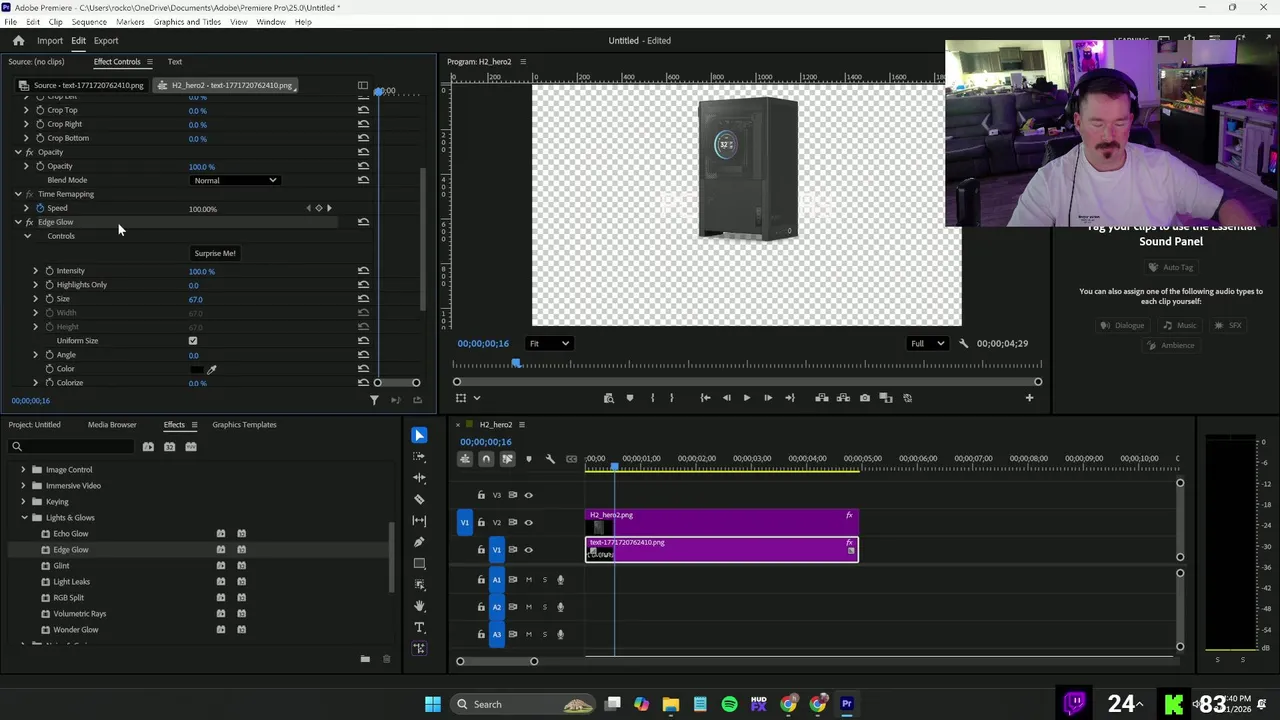Switch to the Text tab

point(175,62)
